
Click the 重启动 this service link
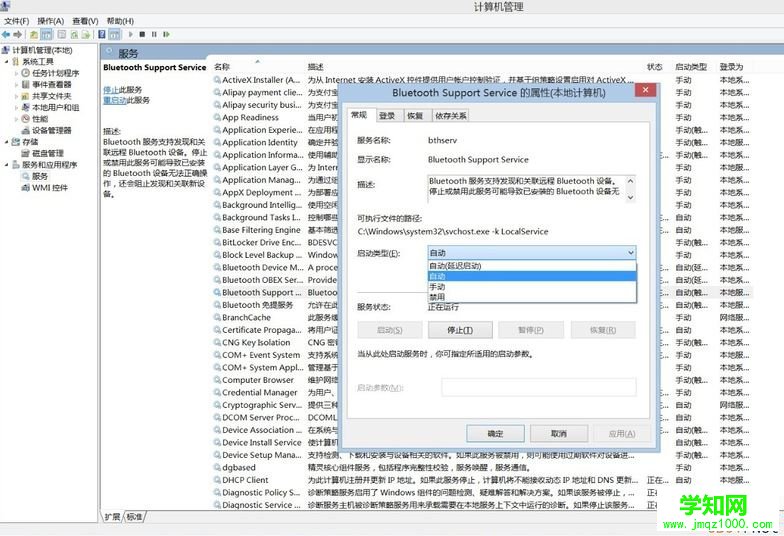tap(114, 100)
